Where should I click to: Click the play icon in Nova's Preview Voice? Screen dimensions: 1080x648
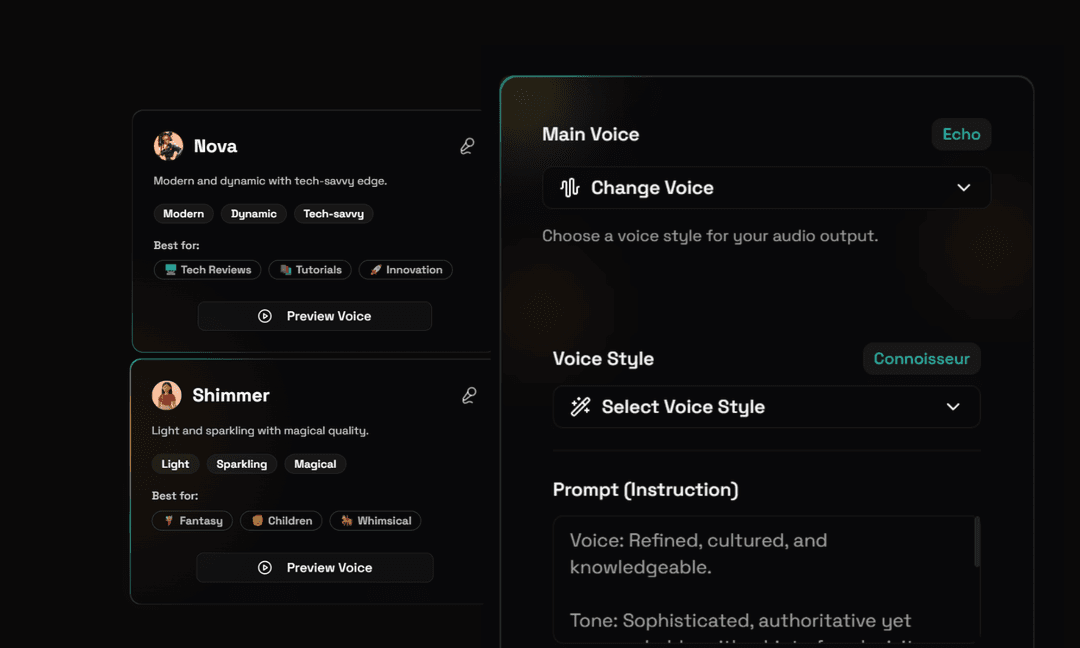(265, 316)
